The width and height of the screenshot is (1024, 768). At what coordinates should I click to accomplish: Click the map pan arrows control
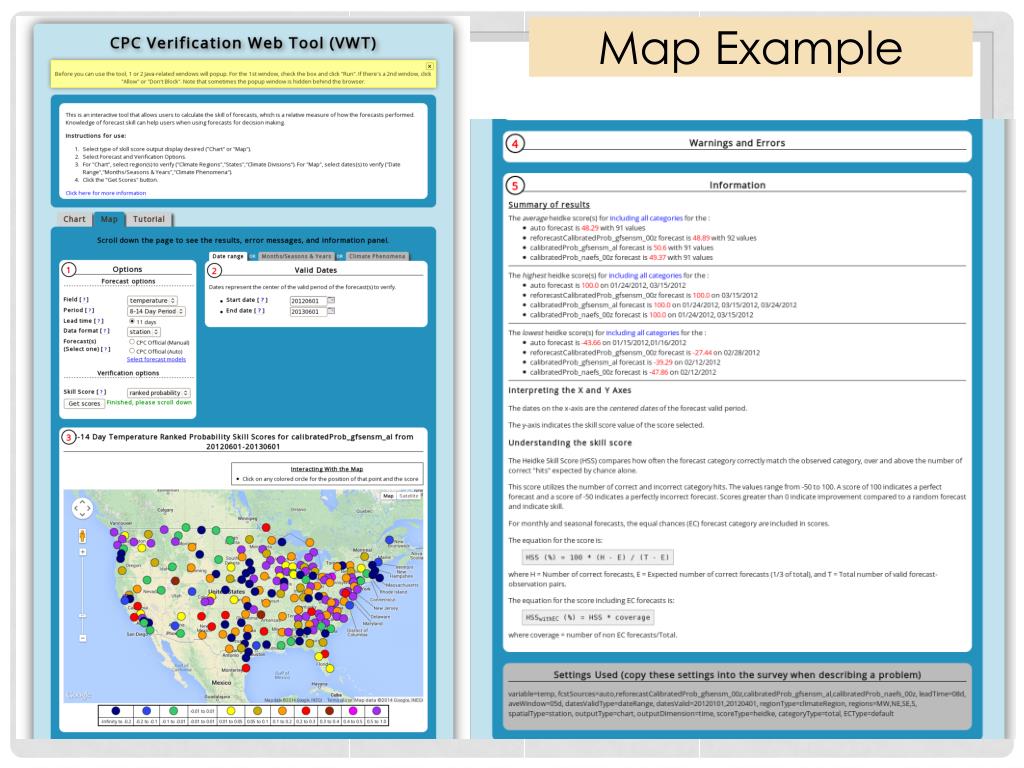click(82, 508)
